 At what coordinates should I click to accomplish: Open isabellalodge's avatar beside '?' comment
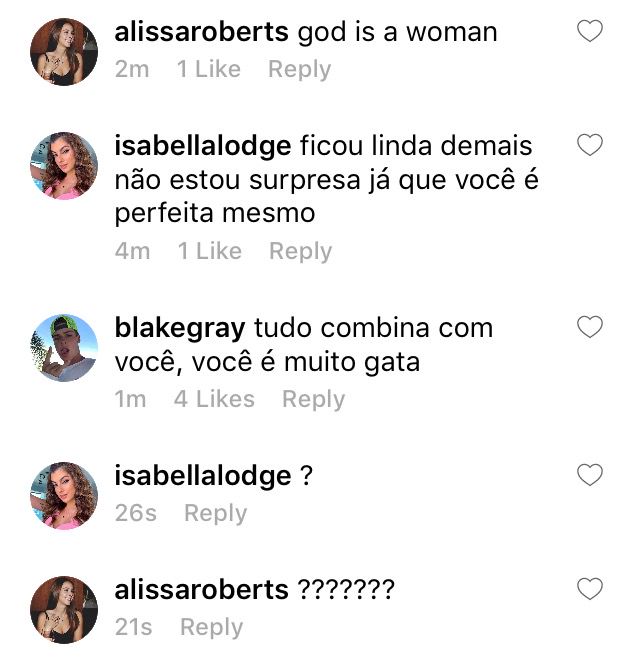64,495
